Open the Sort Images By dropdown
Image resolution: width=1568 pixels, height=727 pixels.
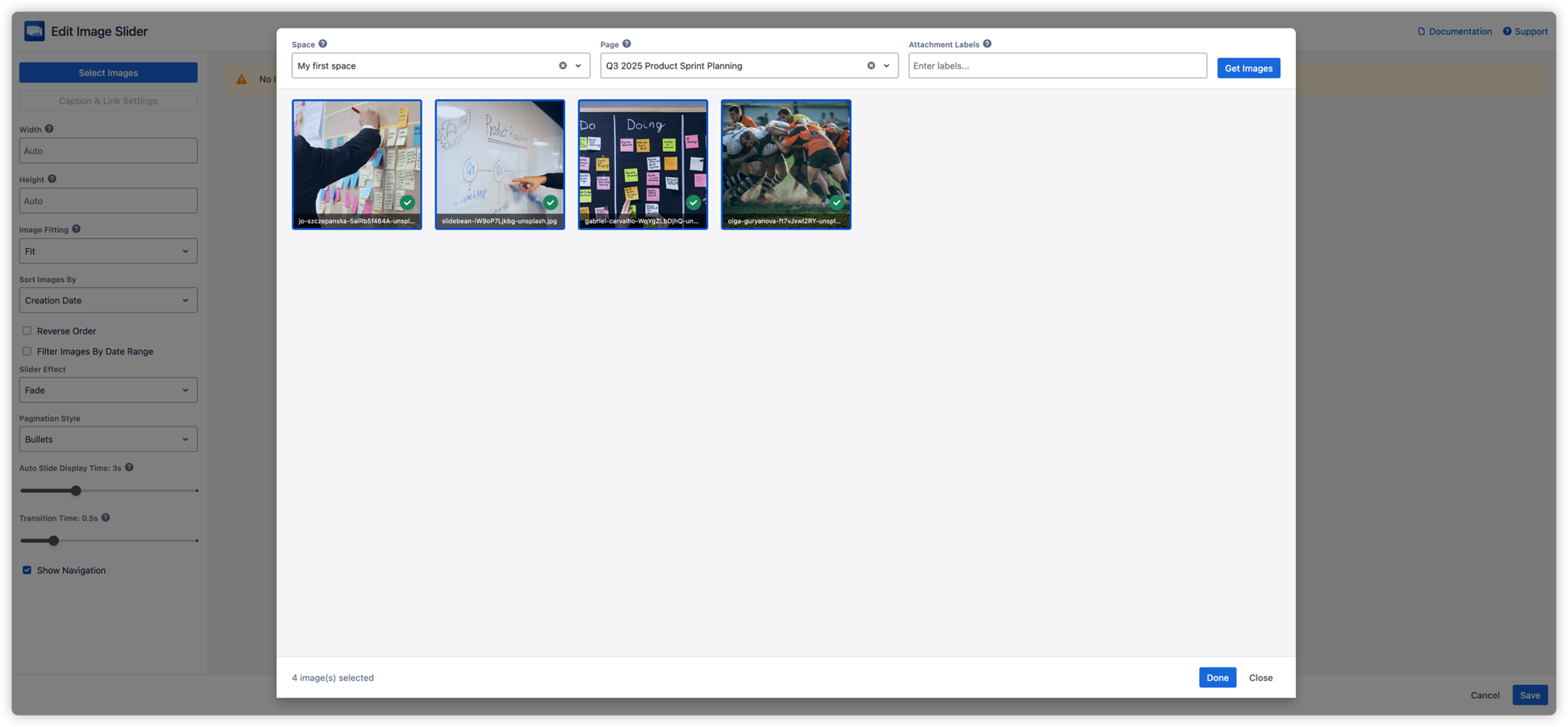(108, 300)
